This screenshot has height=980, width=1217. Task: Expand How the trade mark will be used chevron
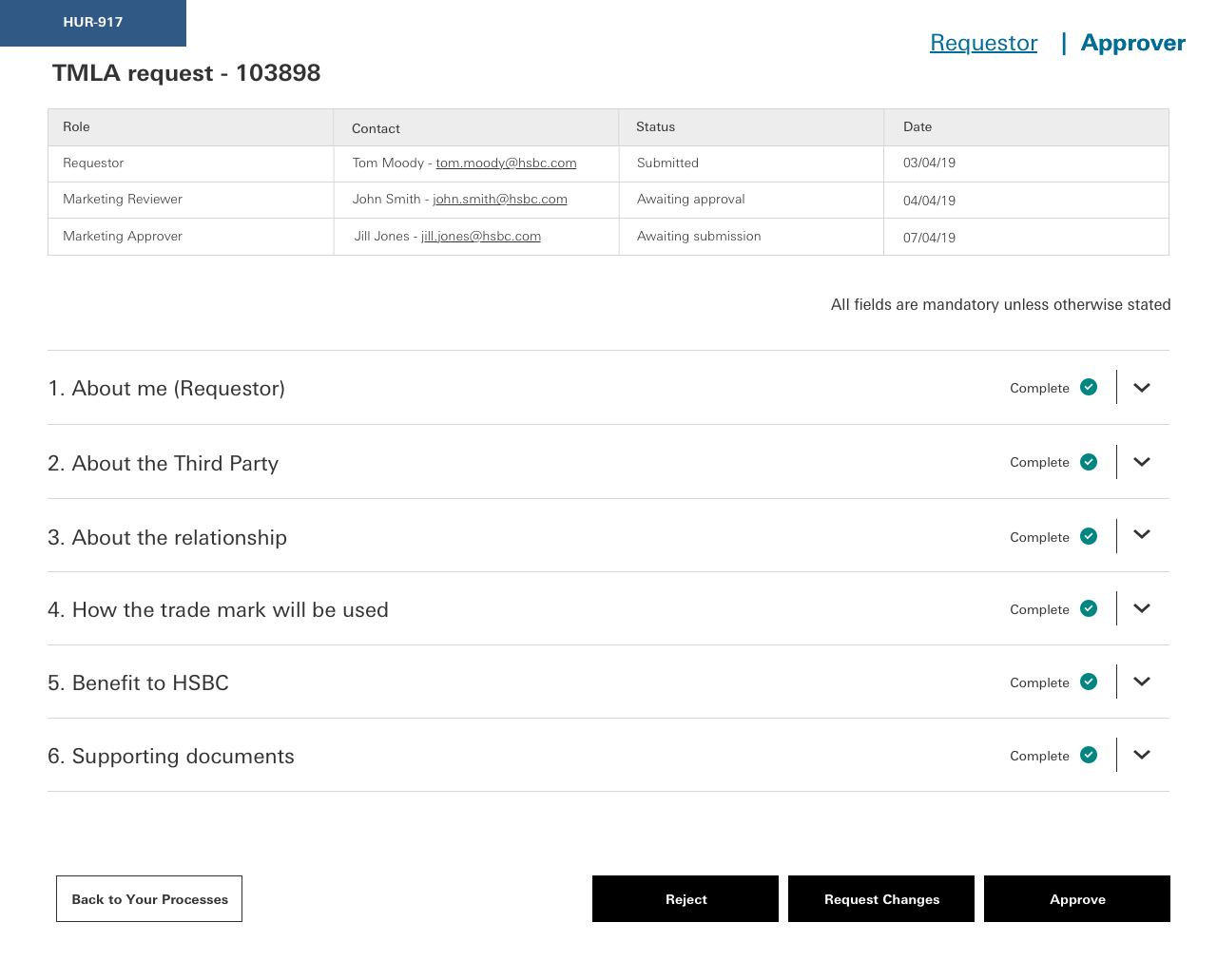click(1142, 608)
